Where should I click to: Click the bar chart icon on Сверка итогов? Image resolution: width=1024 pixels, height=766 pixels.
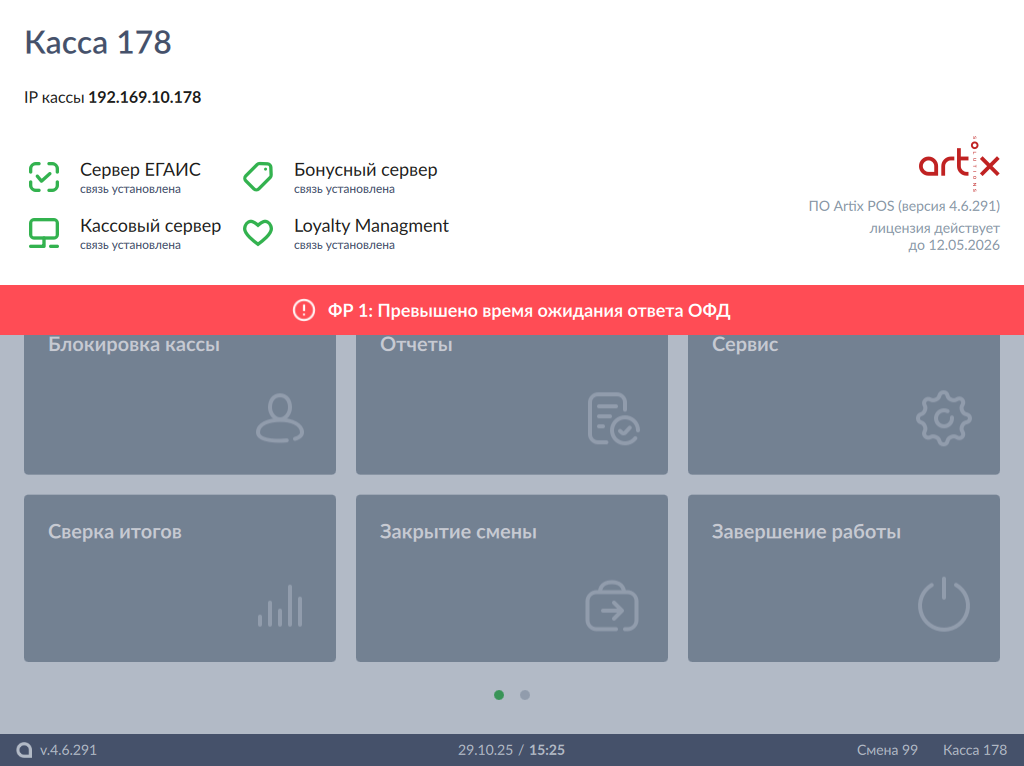[x=280, y=606]
